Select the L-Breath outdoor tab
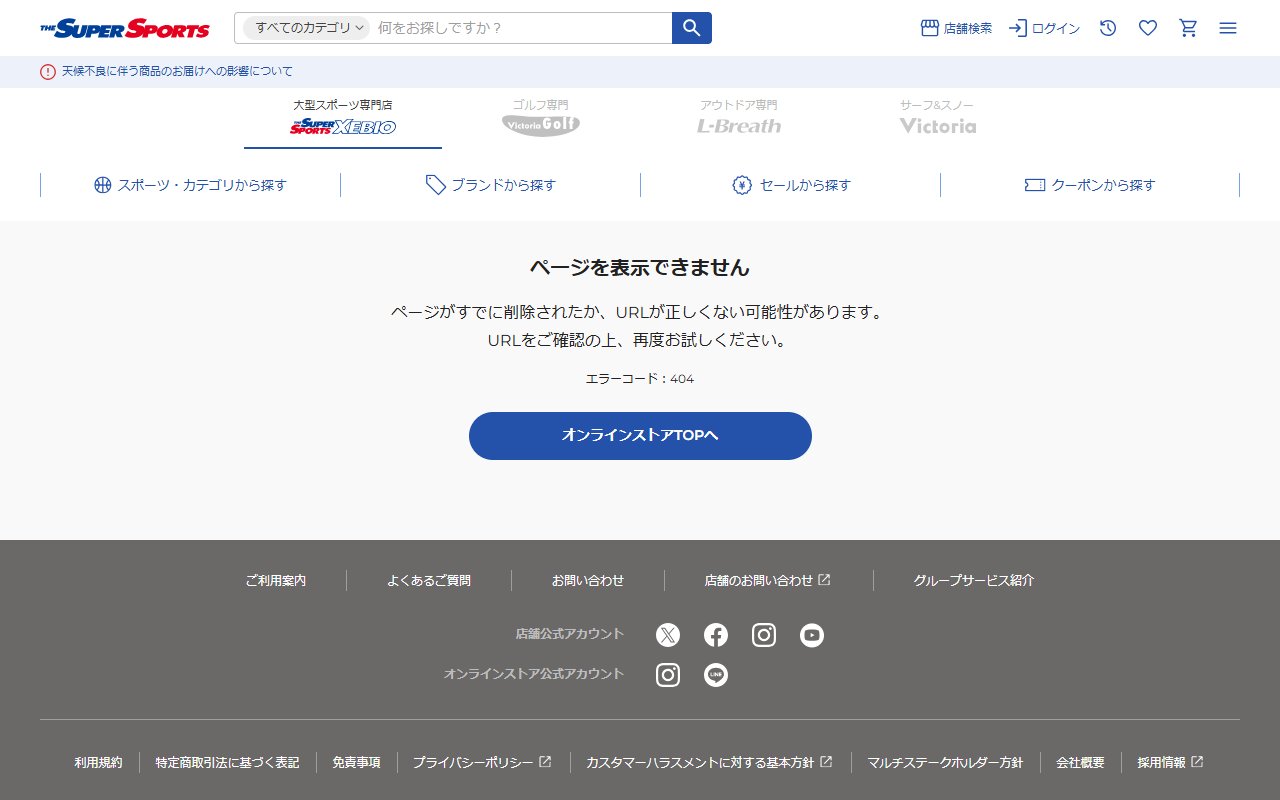This screenshot has height=800, width=1280. (x=739, y=118)
